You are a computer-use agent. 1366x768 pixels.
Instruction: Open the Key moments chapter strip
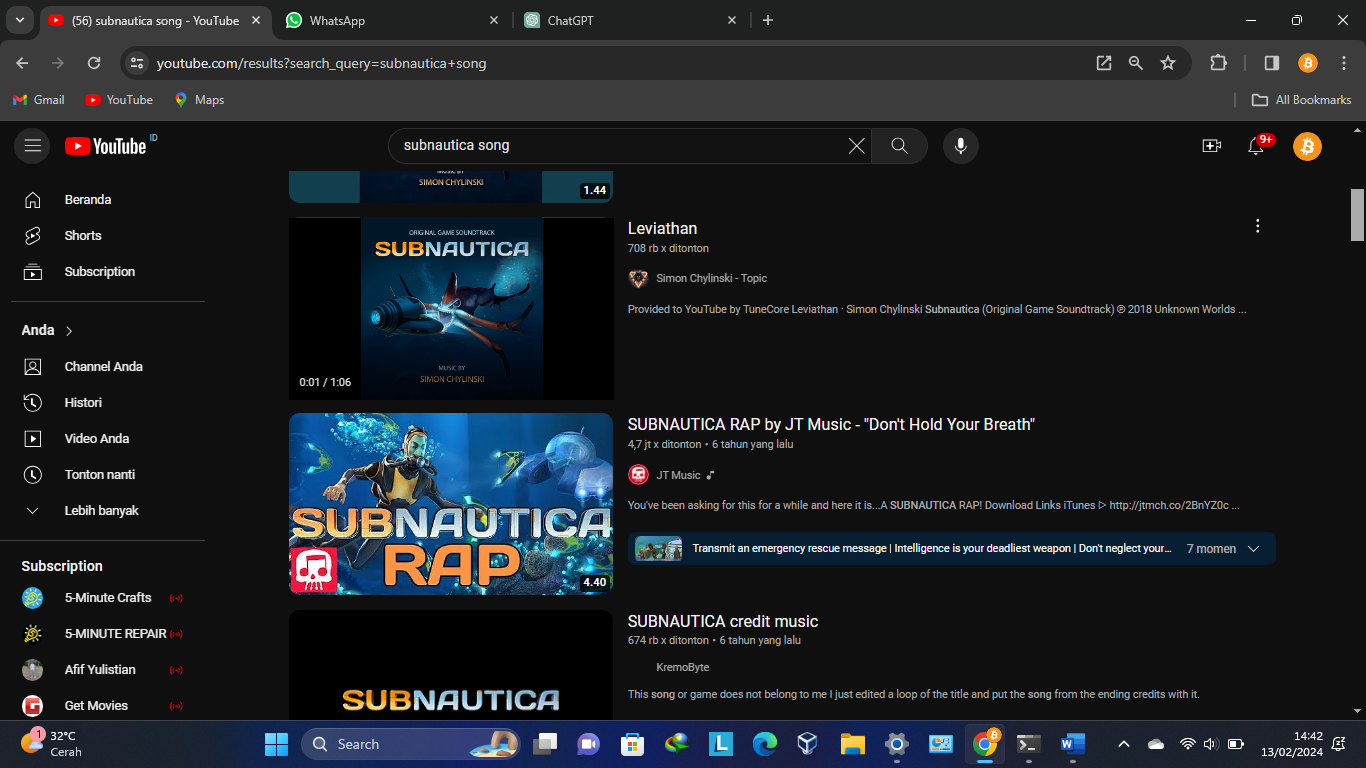[951, 548]
